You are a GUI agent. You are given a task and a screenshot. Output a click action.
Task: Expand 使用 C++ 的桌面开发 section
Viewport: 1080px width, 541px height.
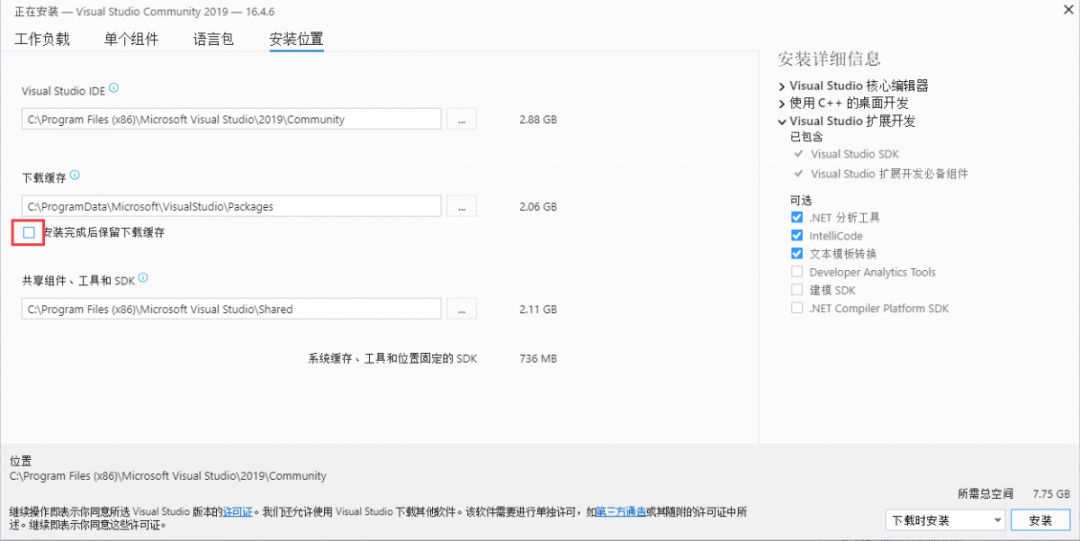[x=782, y=104]
